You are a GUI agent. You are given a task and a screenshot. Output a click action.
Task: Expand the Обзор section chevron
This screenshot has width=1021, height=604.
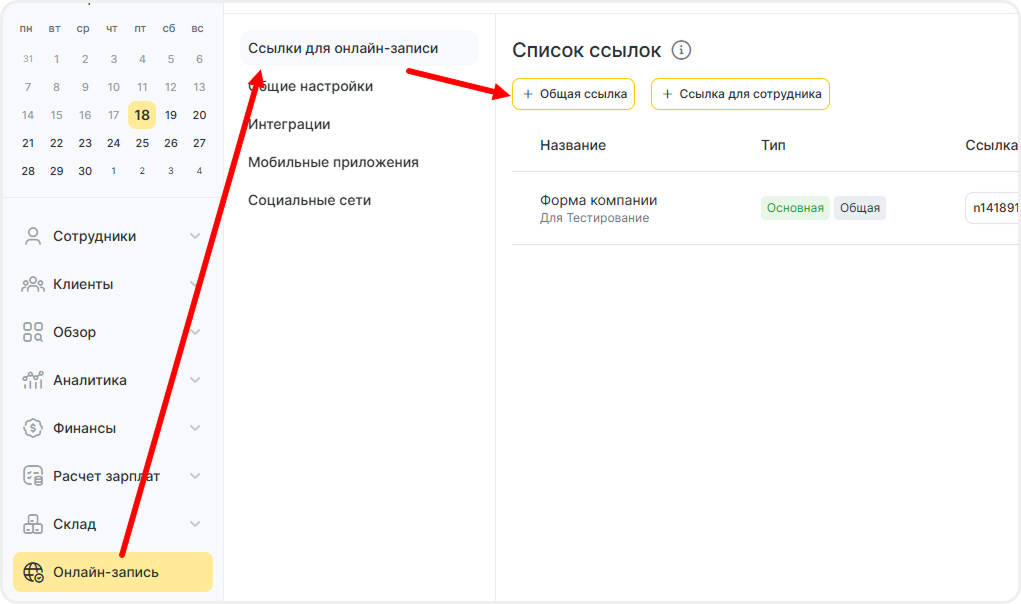(x=195, y=332)
